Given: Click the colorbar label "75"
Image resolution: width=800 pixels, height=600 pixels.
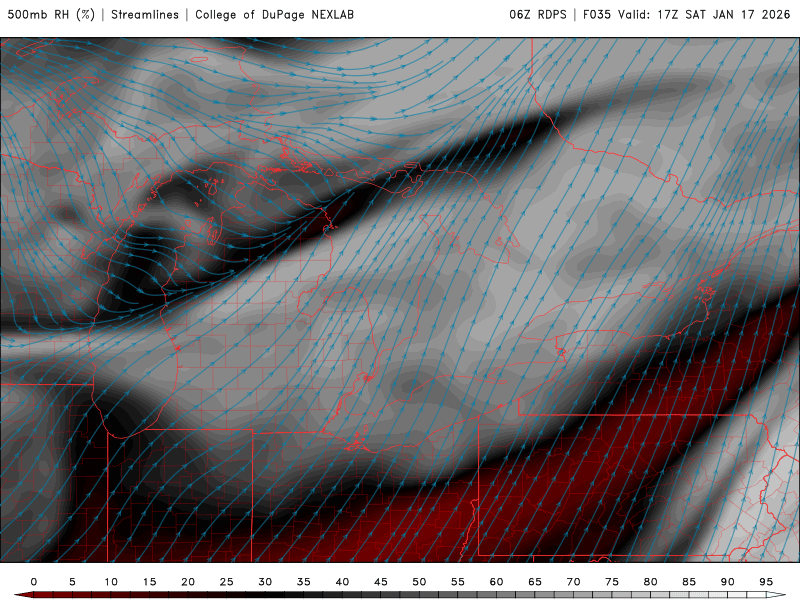Looking at the screenshot, I should (612, 582).
